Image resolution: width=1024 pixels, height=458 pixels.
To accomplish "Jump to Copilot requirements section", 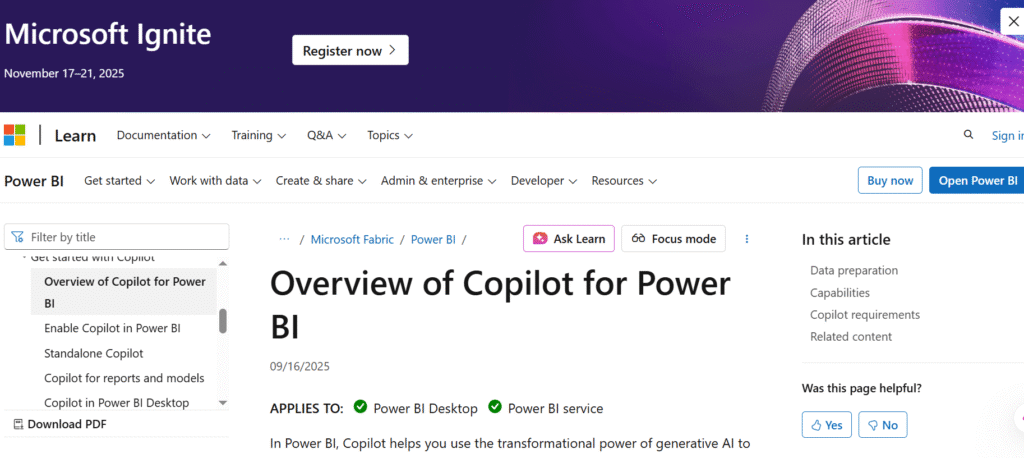I will [865, 314].
